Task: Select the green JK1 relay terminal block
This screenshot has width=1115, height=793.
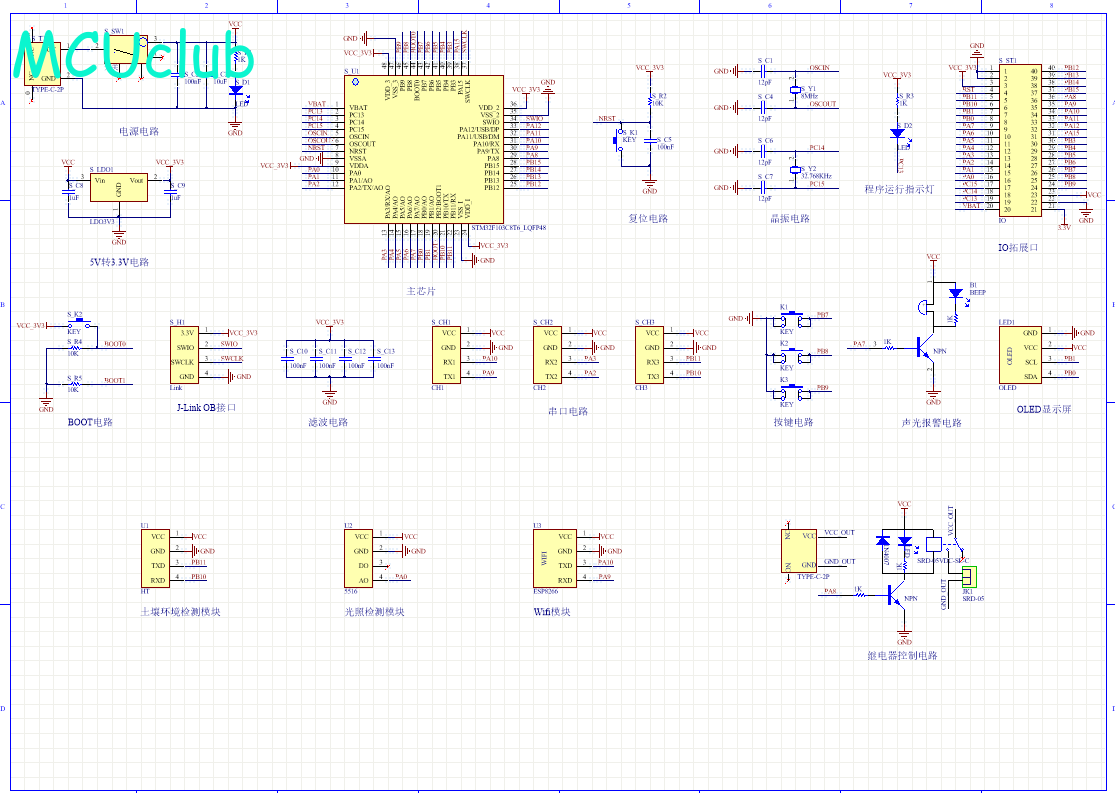Action: (x=970, y=577)
